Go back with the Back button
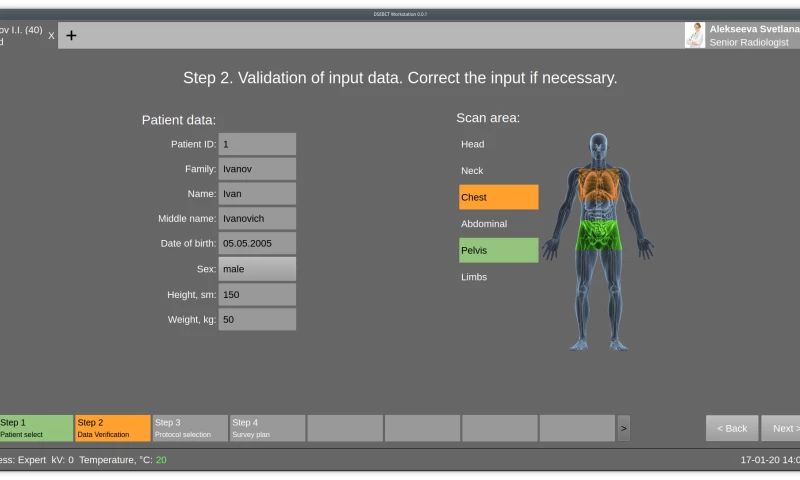This screenshot has width=800, height=480. (x=732, y=428)
